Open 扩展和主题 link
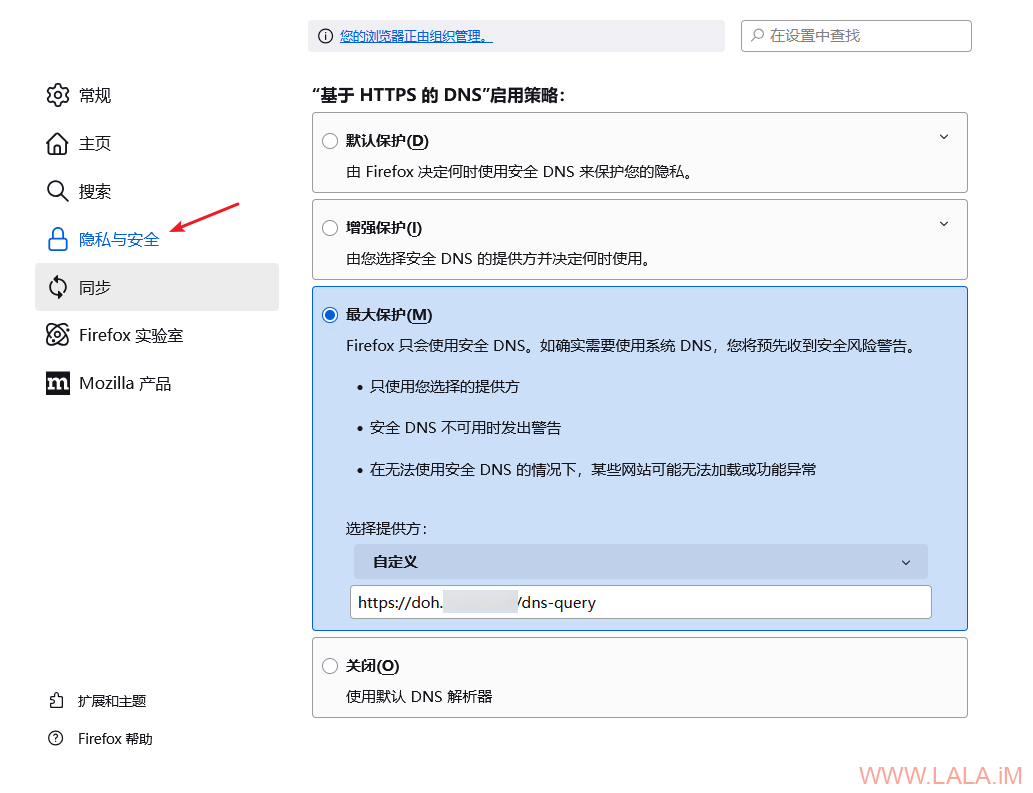The height and width of the screenshot is (793, 1033). [112, 701]
